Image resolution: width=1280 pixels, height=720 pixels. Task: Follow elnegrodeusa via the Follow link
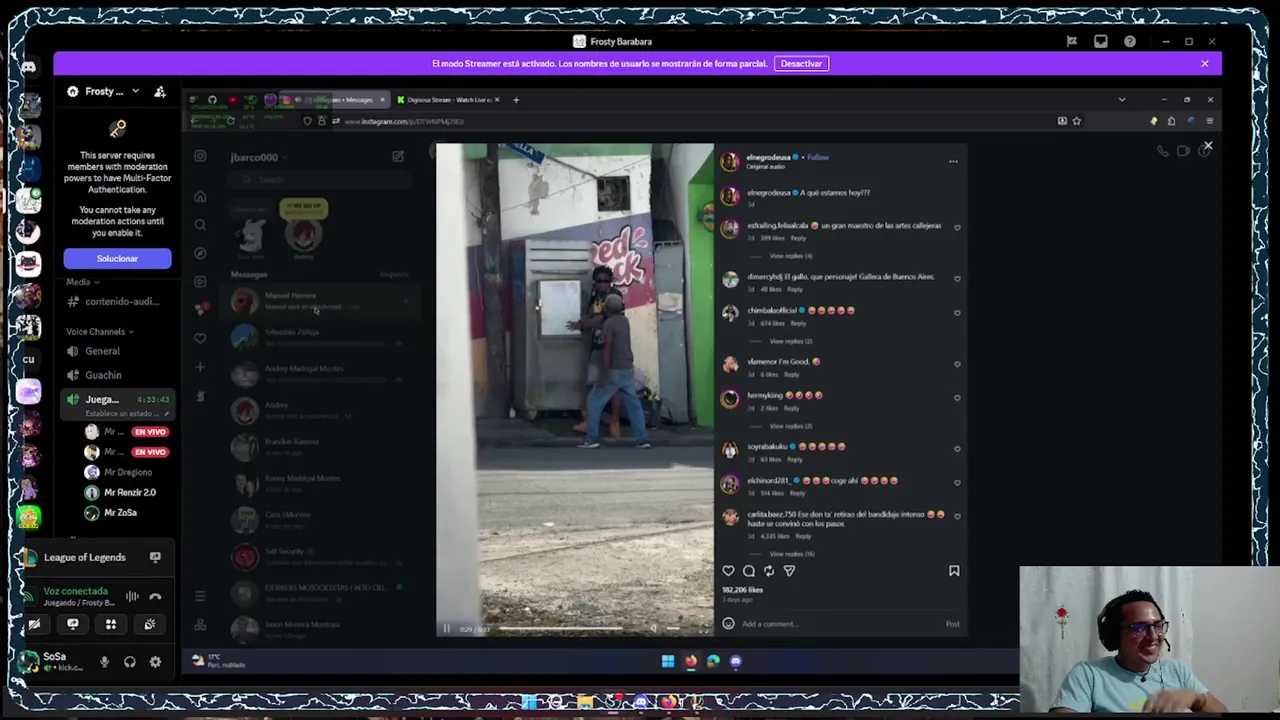[818, 157]
